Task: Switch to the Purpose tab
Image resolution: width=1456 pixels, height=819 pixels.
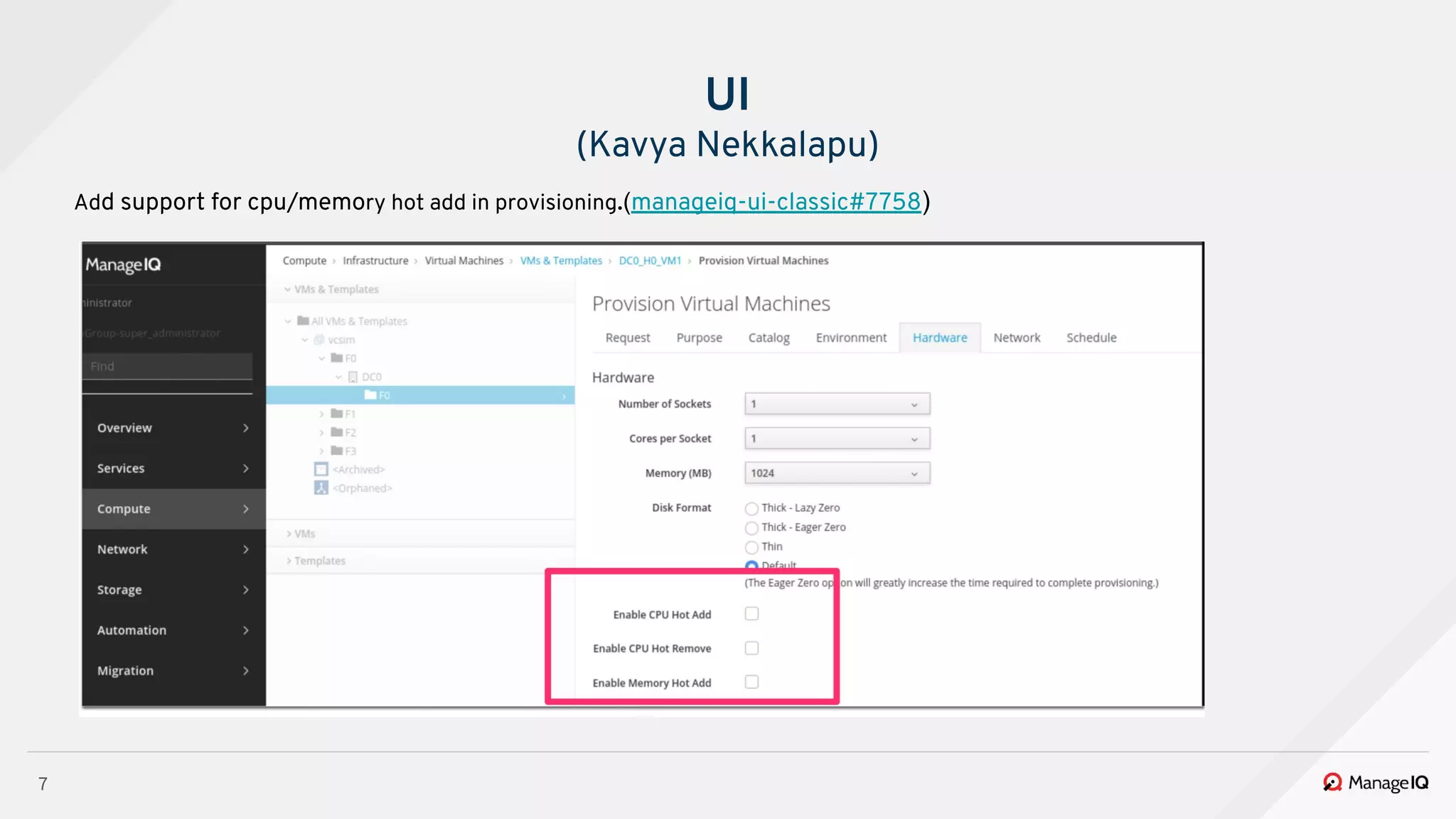Action: [699, 338]
